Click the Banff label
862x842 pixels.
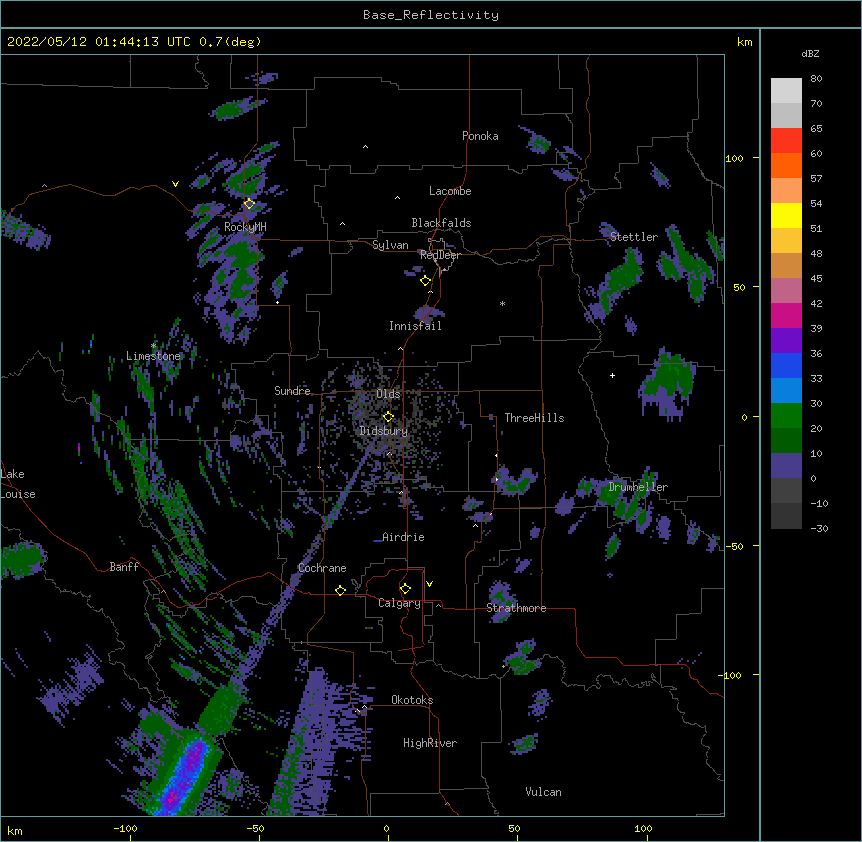coord(124,567)
